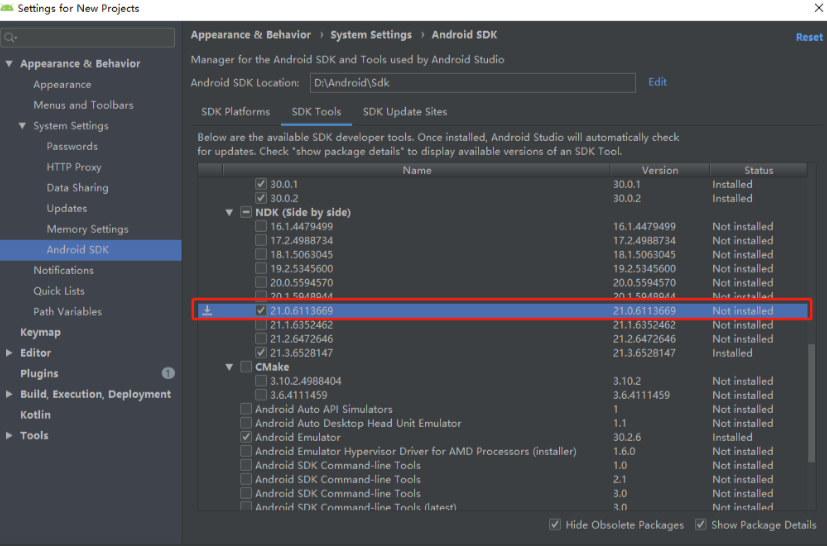
Task: Uncheck the 30.0.2 build tools checkbox
Action: click(261, 198)
